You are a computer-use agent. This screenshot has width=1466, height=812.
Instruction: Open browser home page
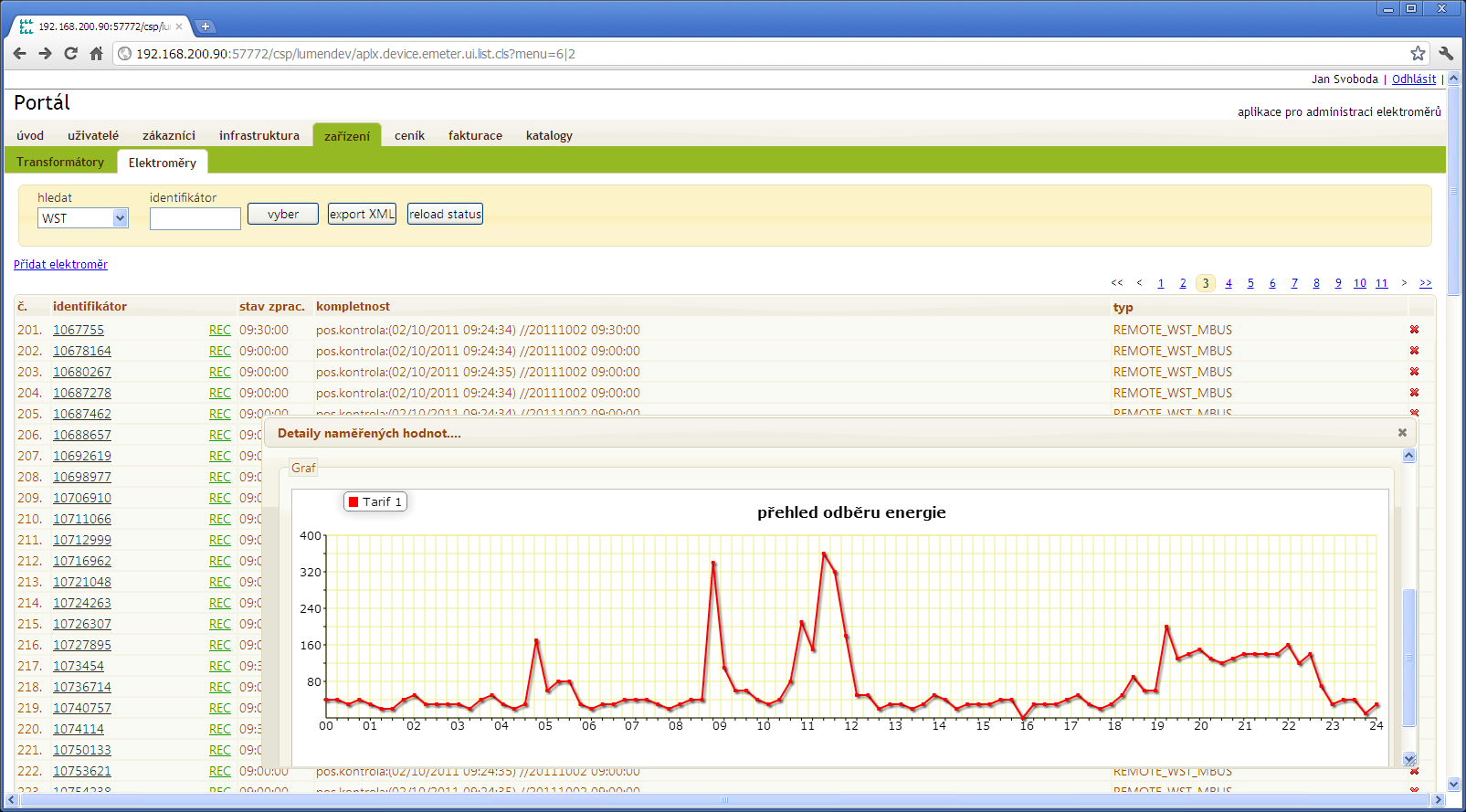tap(96, 54)
